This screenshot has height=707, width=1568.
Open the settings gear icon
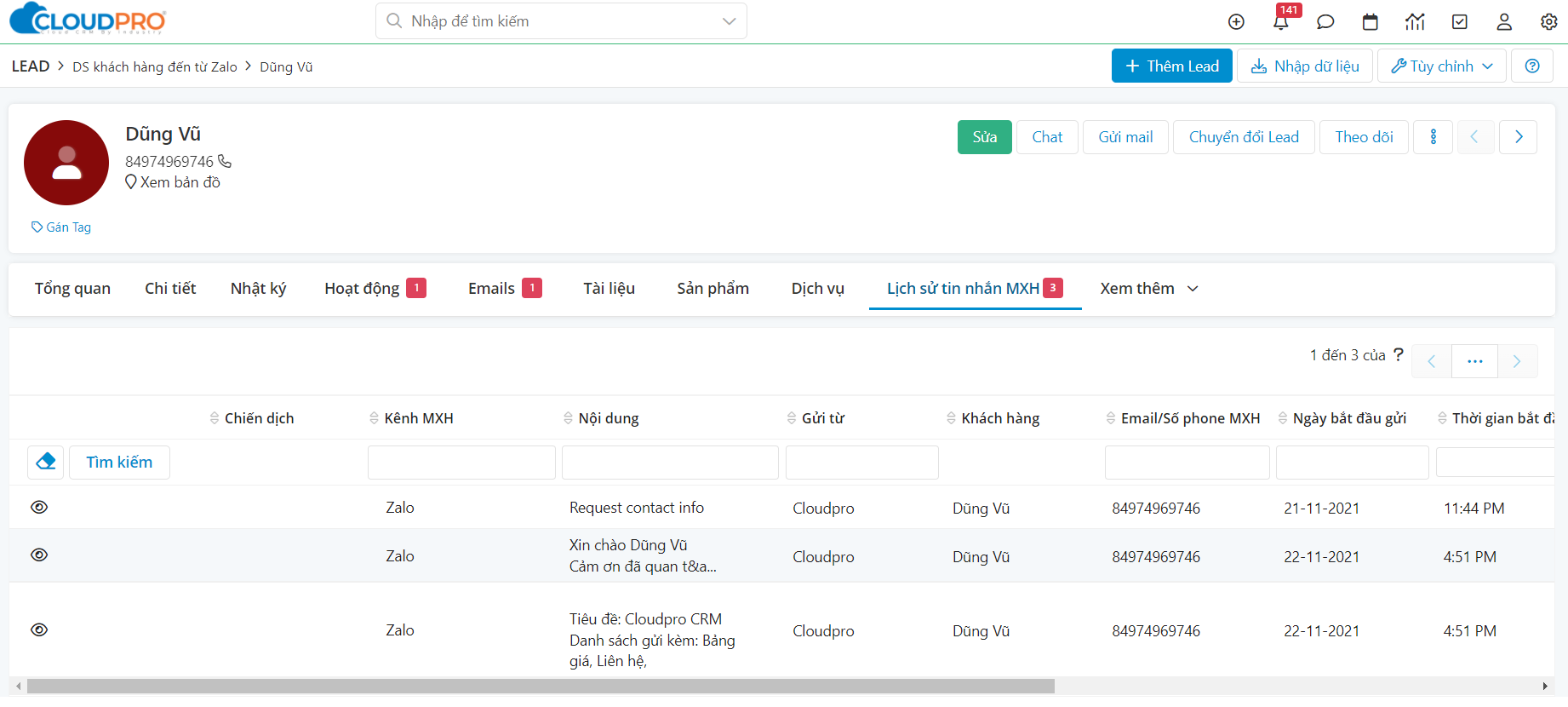tap(1549, 22)
